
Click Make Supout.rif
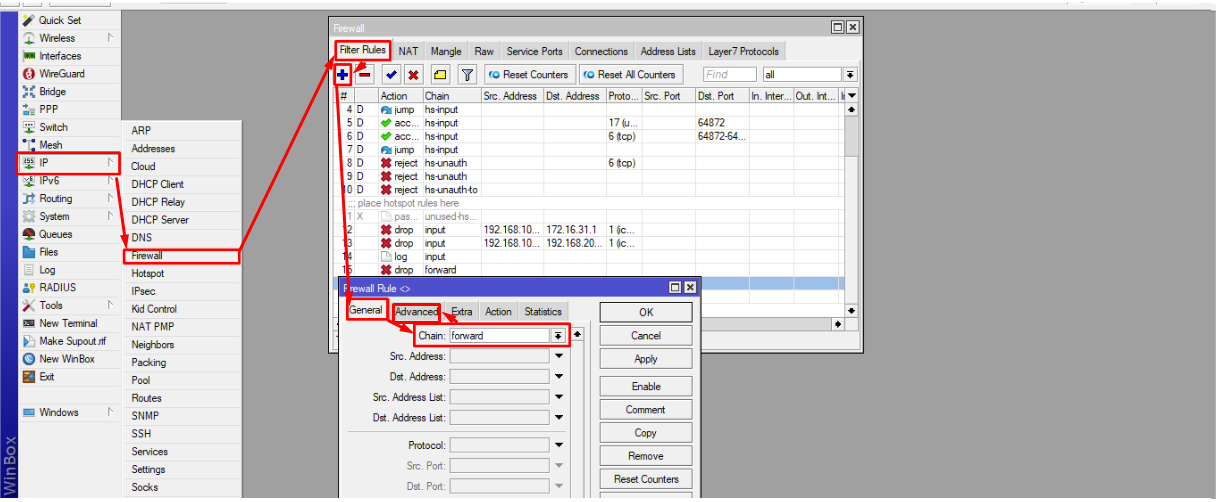(x=72, y=341)
